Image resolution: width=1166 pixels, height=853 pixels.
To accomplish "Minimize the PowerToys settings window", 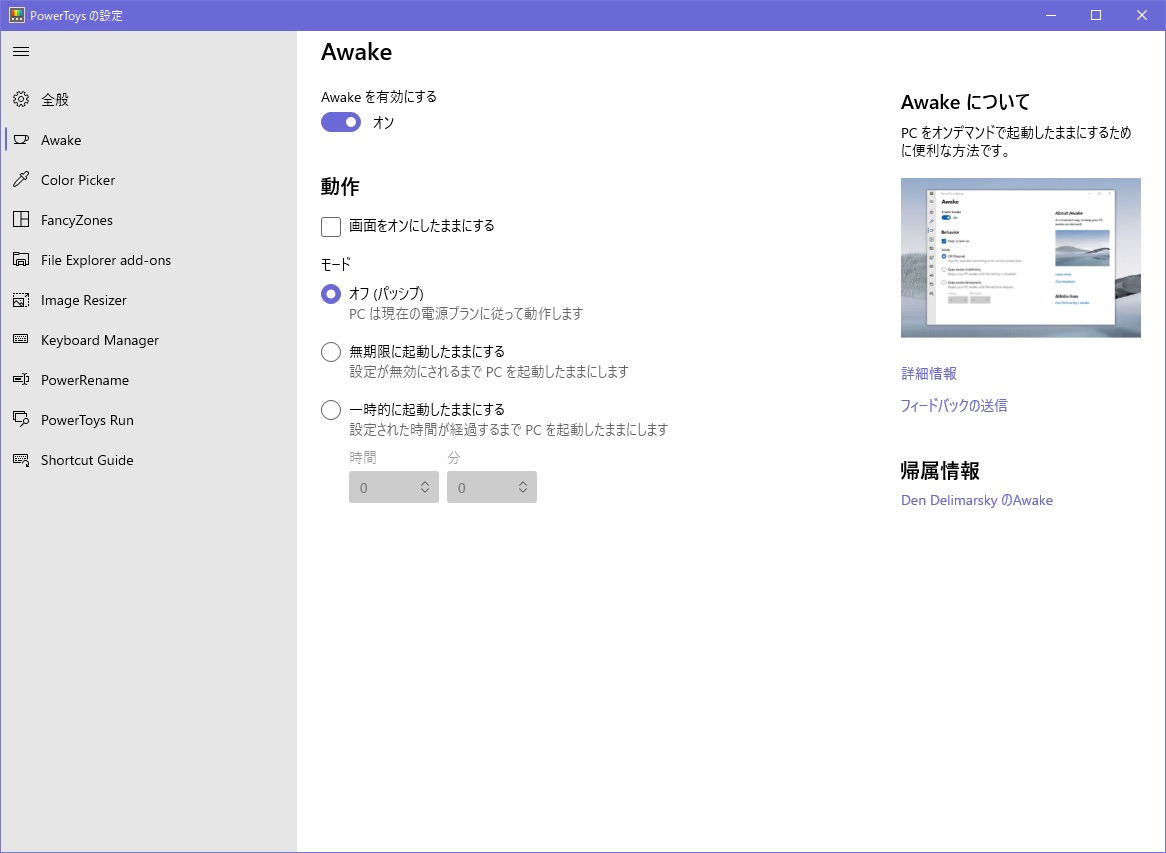I will (x=1051, y=15).
